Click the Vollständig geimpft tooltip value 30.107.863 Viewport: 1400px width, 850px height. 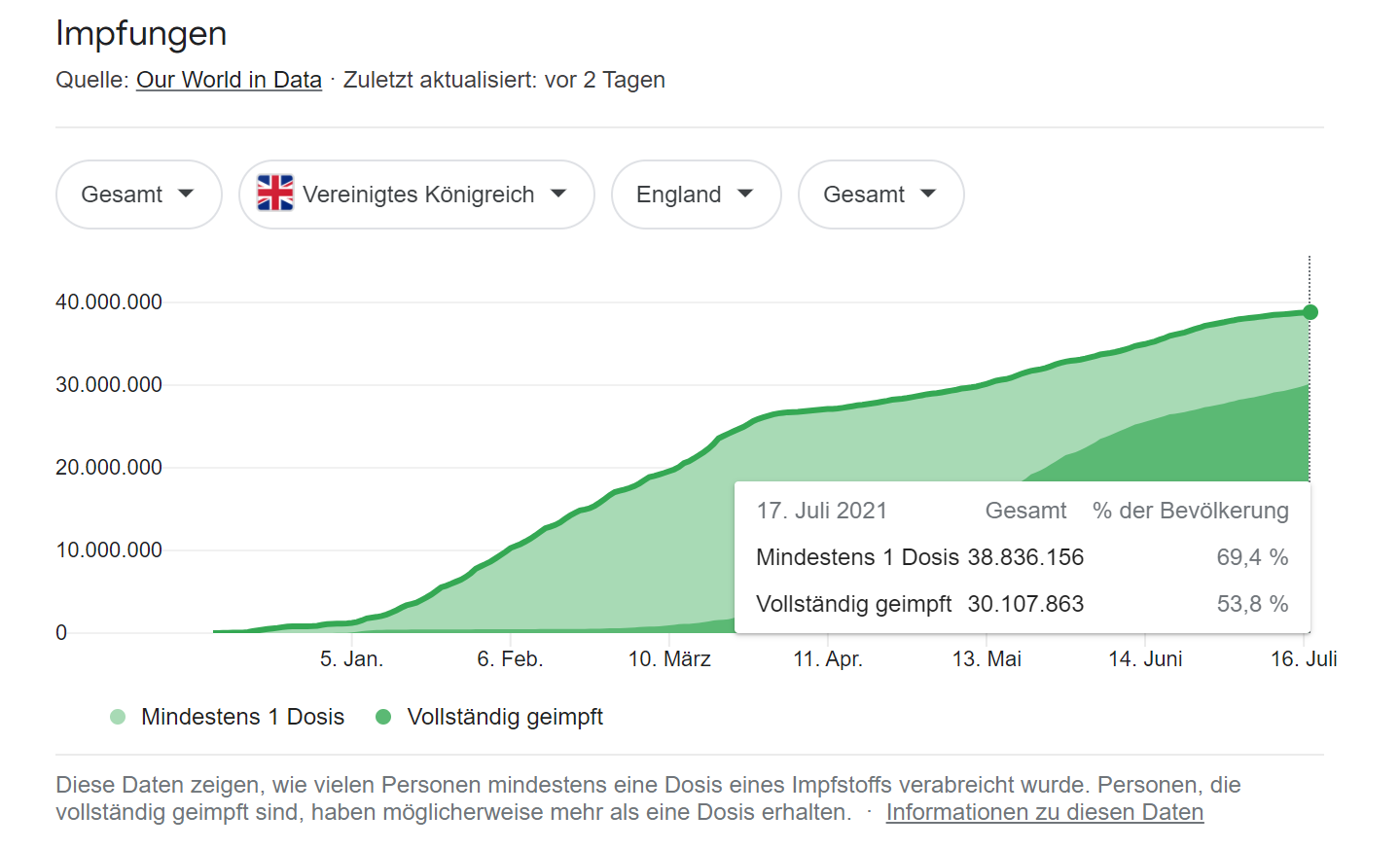pos(1025,604)
